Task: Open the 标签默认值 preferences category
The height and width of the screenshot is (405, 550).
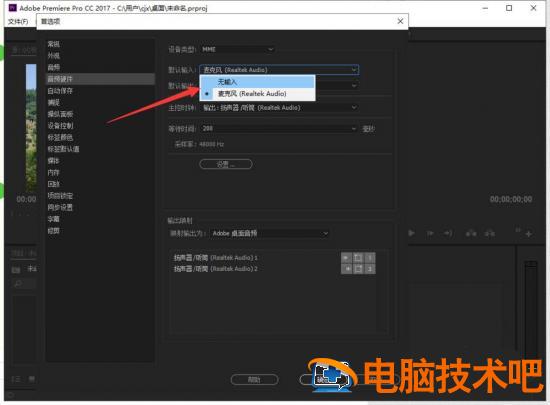Action: coord(63,149)
